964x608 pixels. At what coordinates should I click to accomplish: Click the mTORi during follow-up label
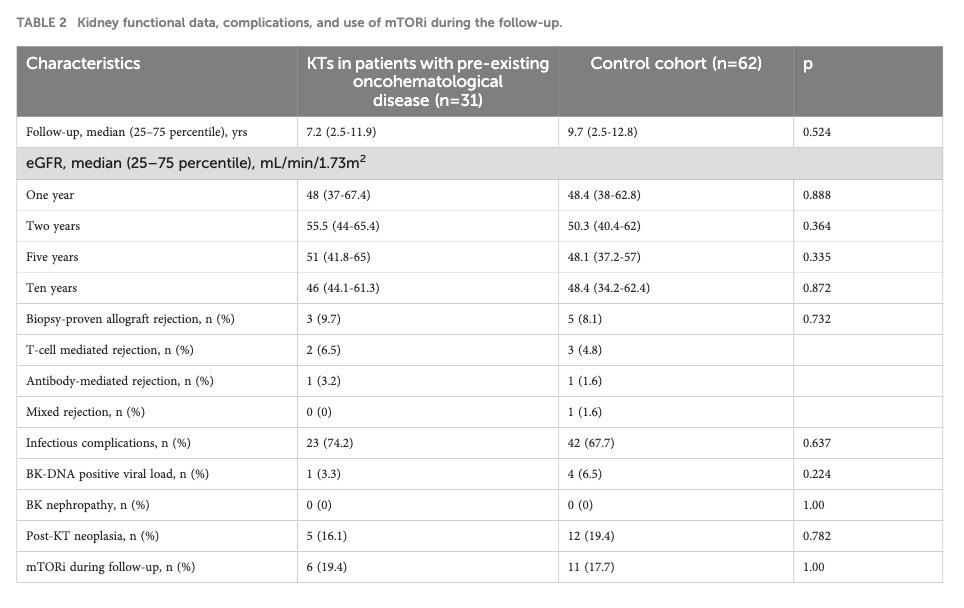(111, 567)
